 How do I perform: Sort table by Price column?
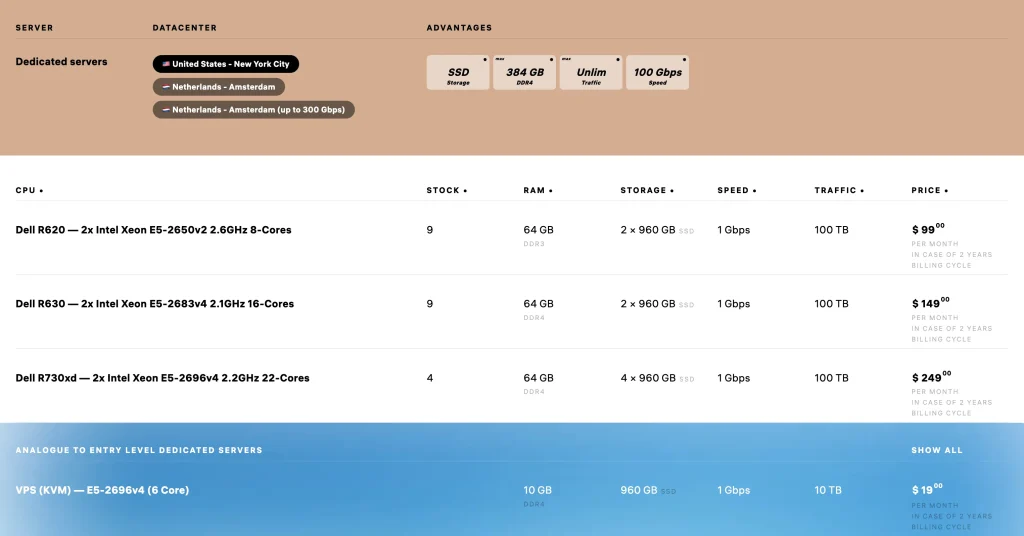point(929,191)
